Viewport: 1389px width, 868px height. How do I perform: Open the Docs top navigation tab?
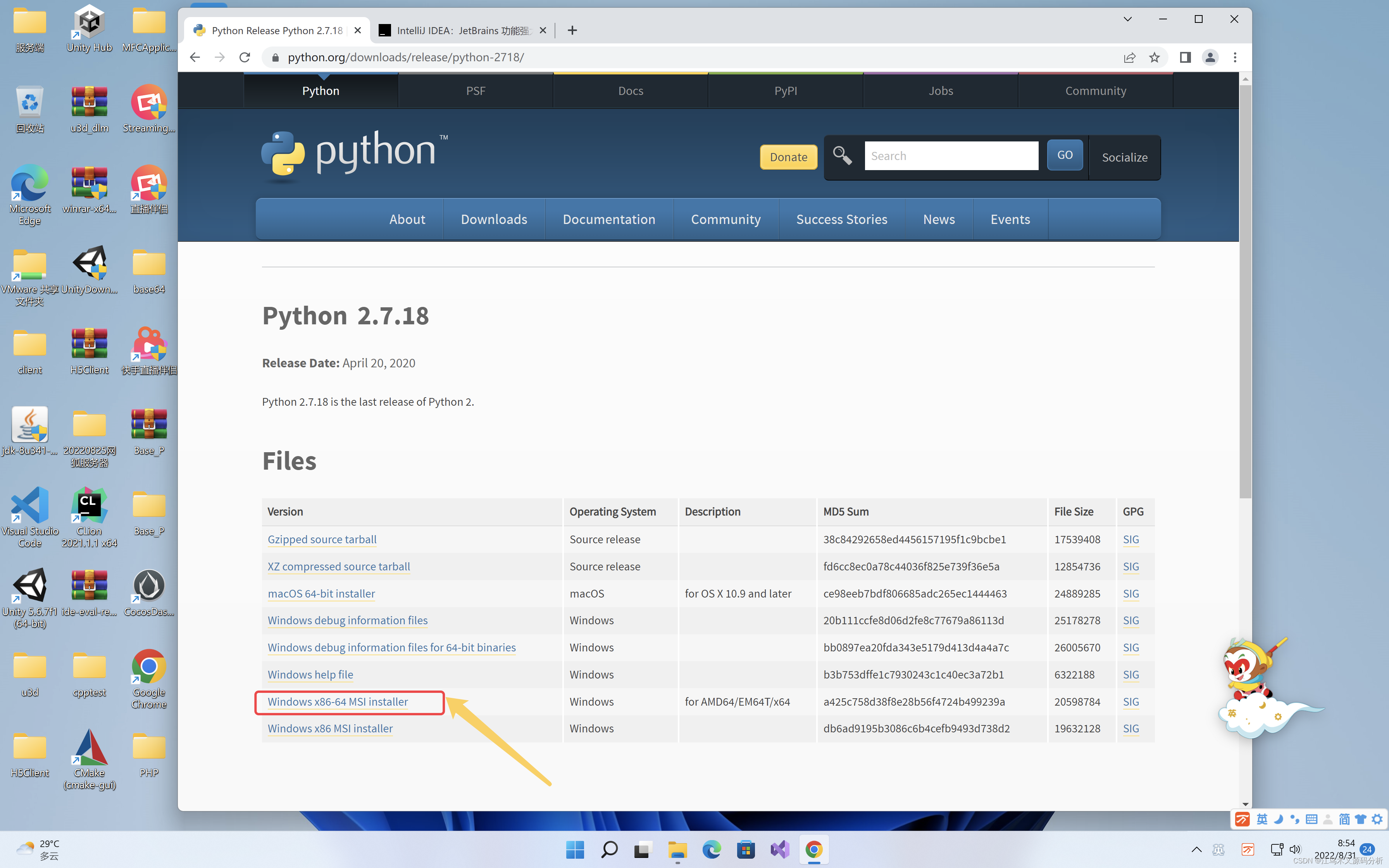pos(630,91)
